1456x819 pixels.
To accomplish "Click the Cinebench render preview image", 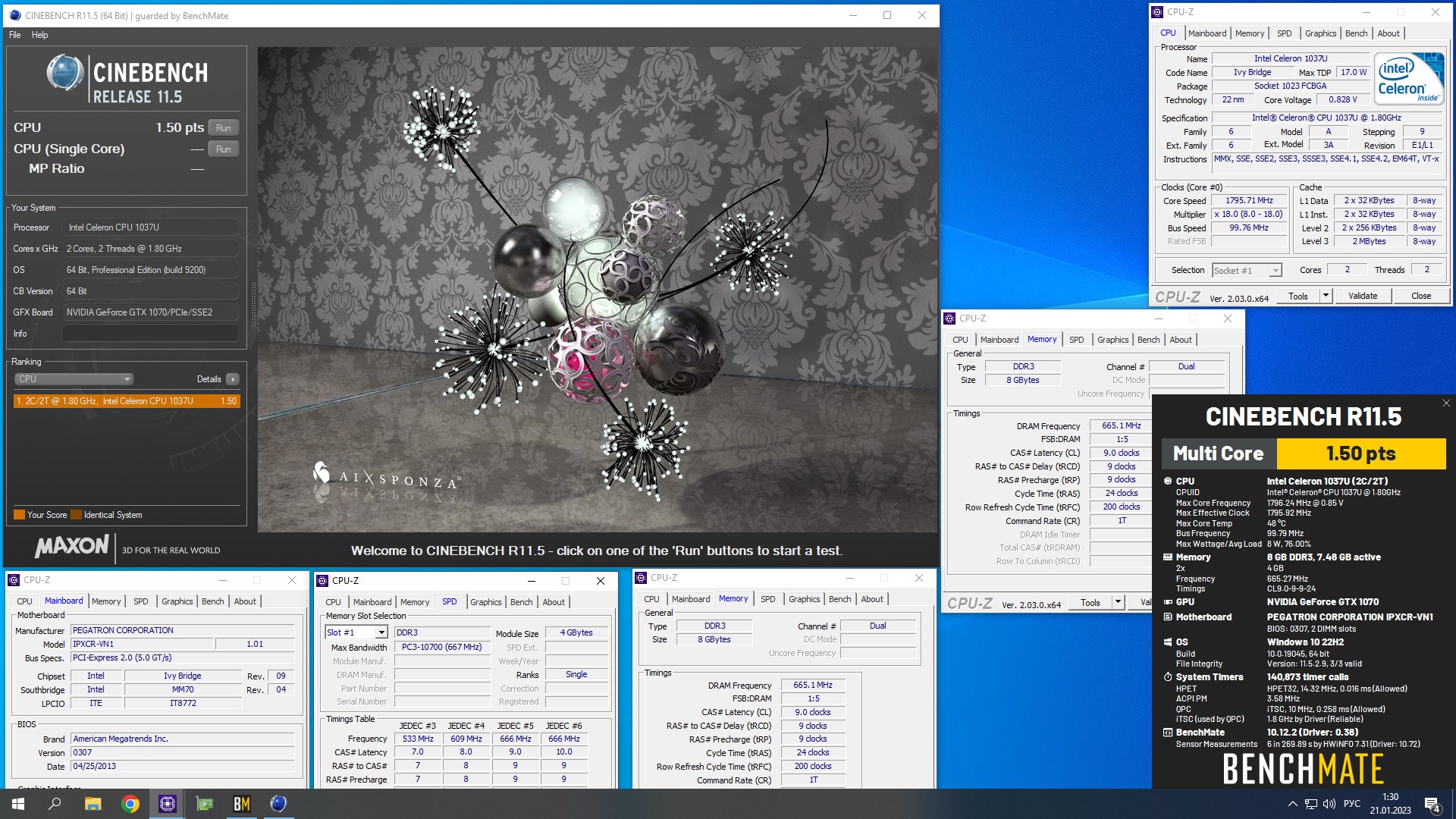I will point(598,290).
